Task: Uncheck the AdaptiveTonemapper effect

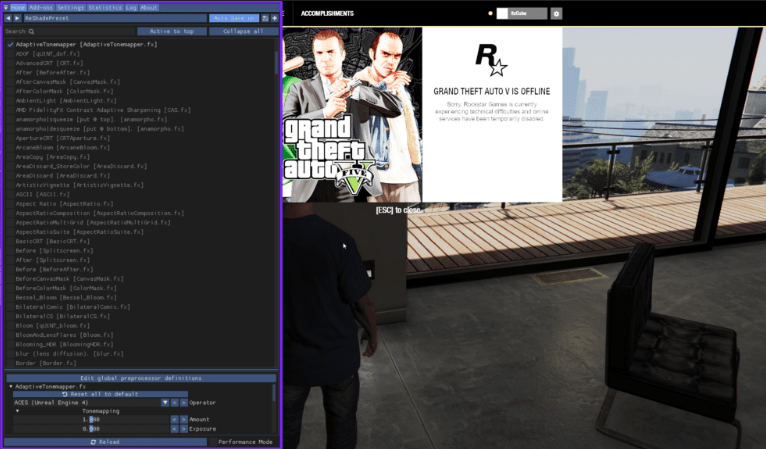Action: pyautogui.click(x=9, y=45)
